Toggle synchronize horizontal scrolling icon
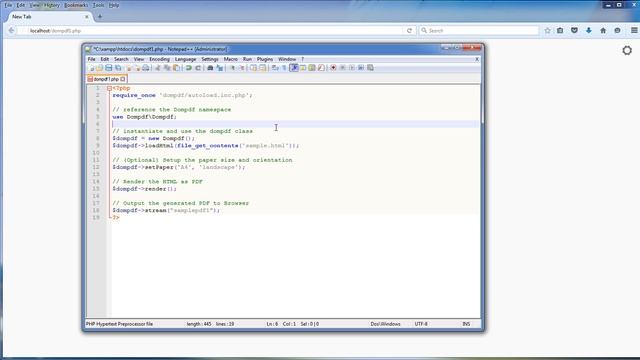 pyautogui.click(x=262, y=68)
